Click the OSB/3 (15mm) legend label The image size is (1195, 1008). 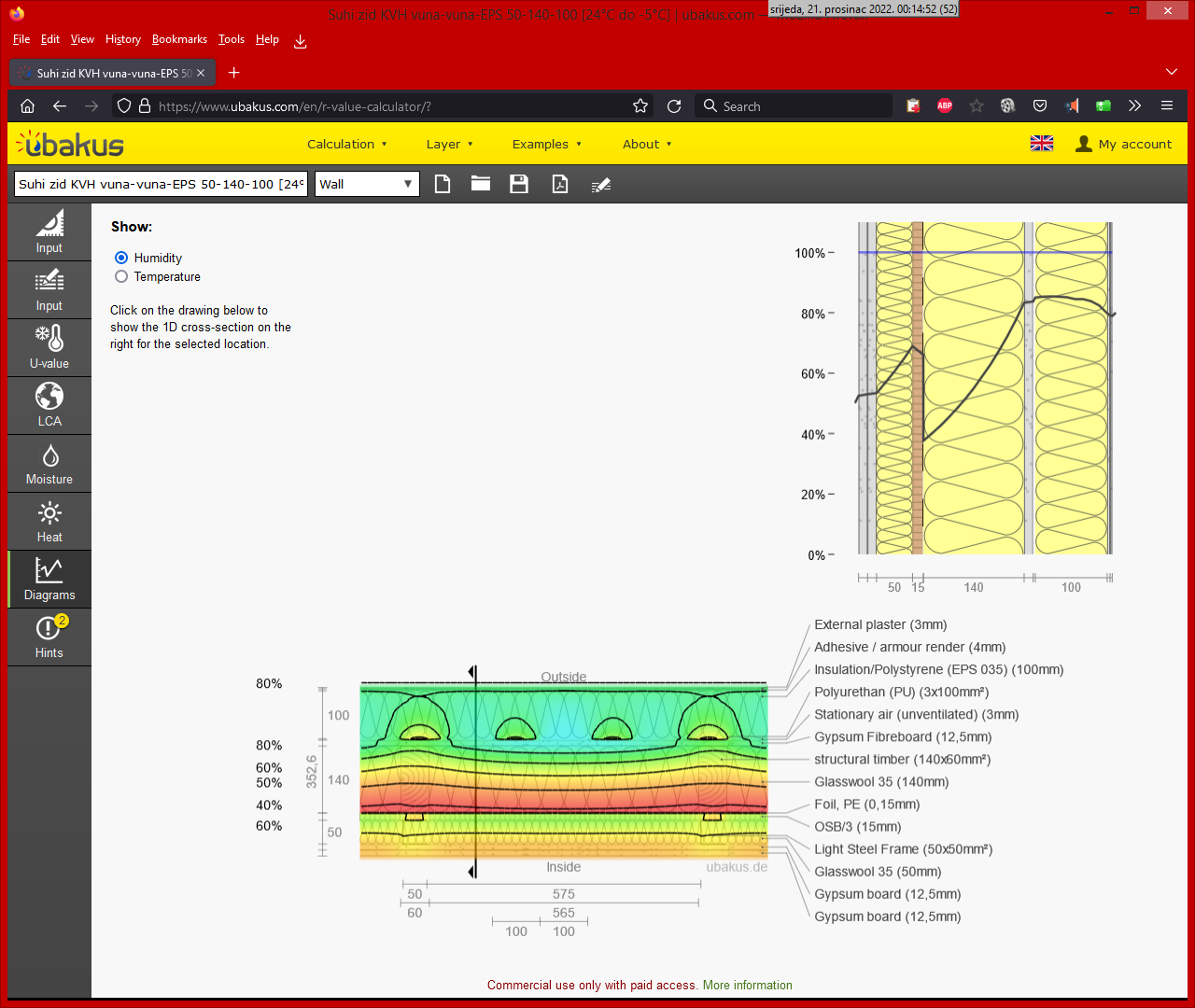pyautogui.click(x=858, y=827)
